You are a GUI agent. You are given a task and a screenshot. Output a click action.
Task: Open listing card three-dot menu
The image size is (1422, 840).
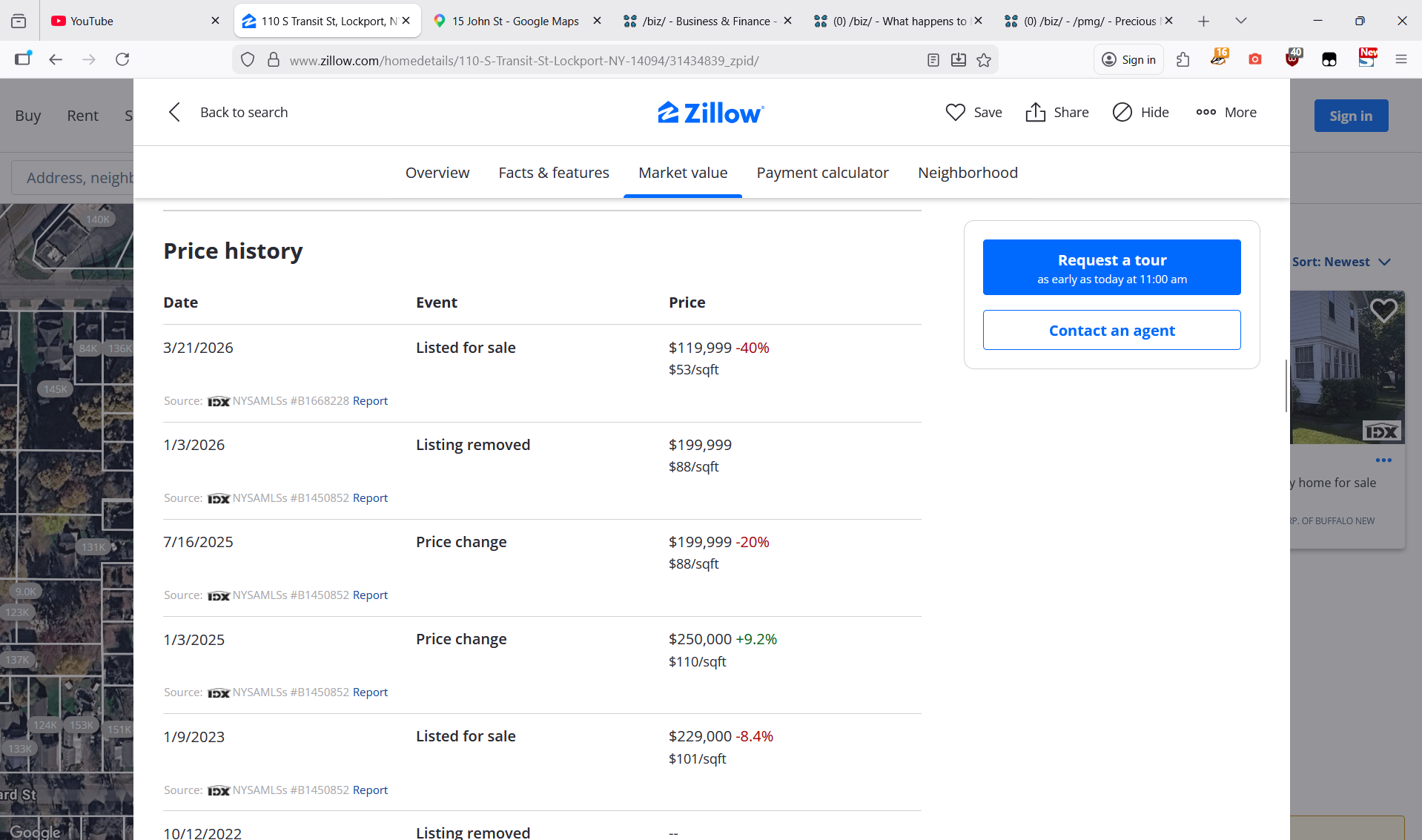point(1383,460)
